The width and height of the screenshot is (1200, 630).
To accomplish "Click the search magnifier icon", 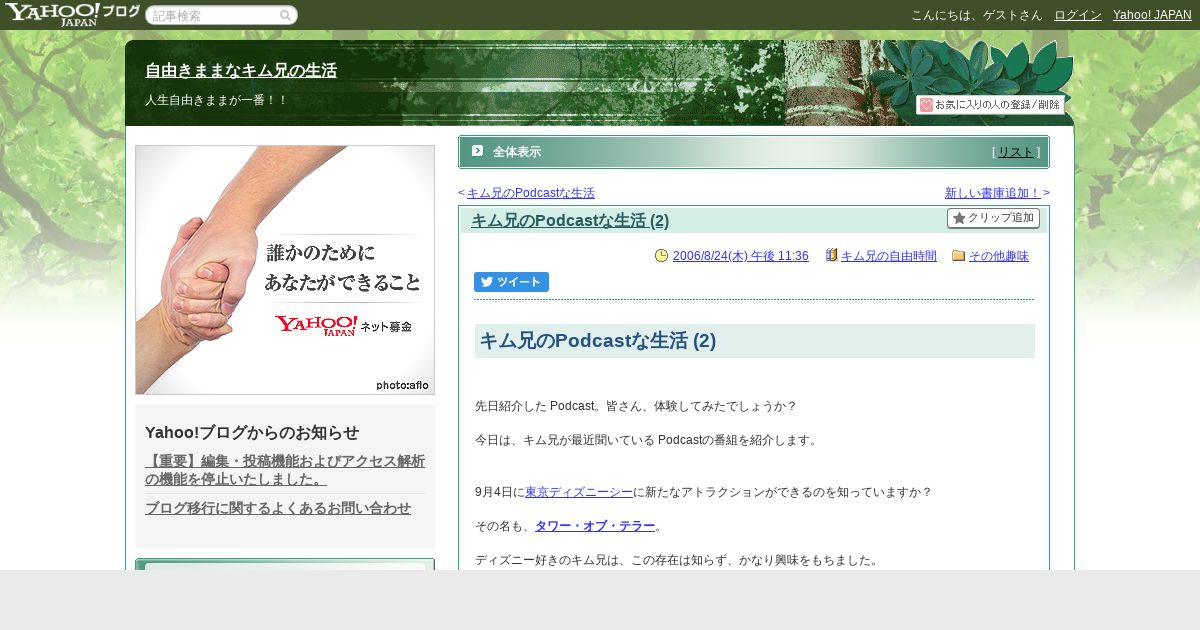I will pyautogui.click(x=285, y=16).
